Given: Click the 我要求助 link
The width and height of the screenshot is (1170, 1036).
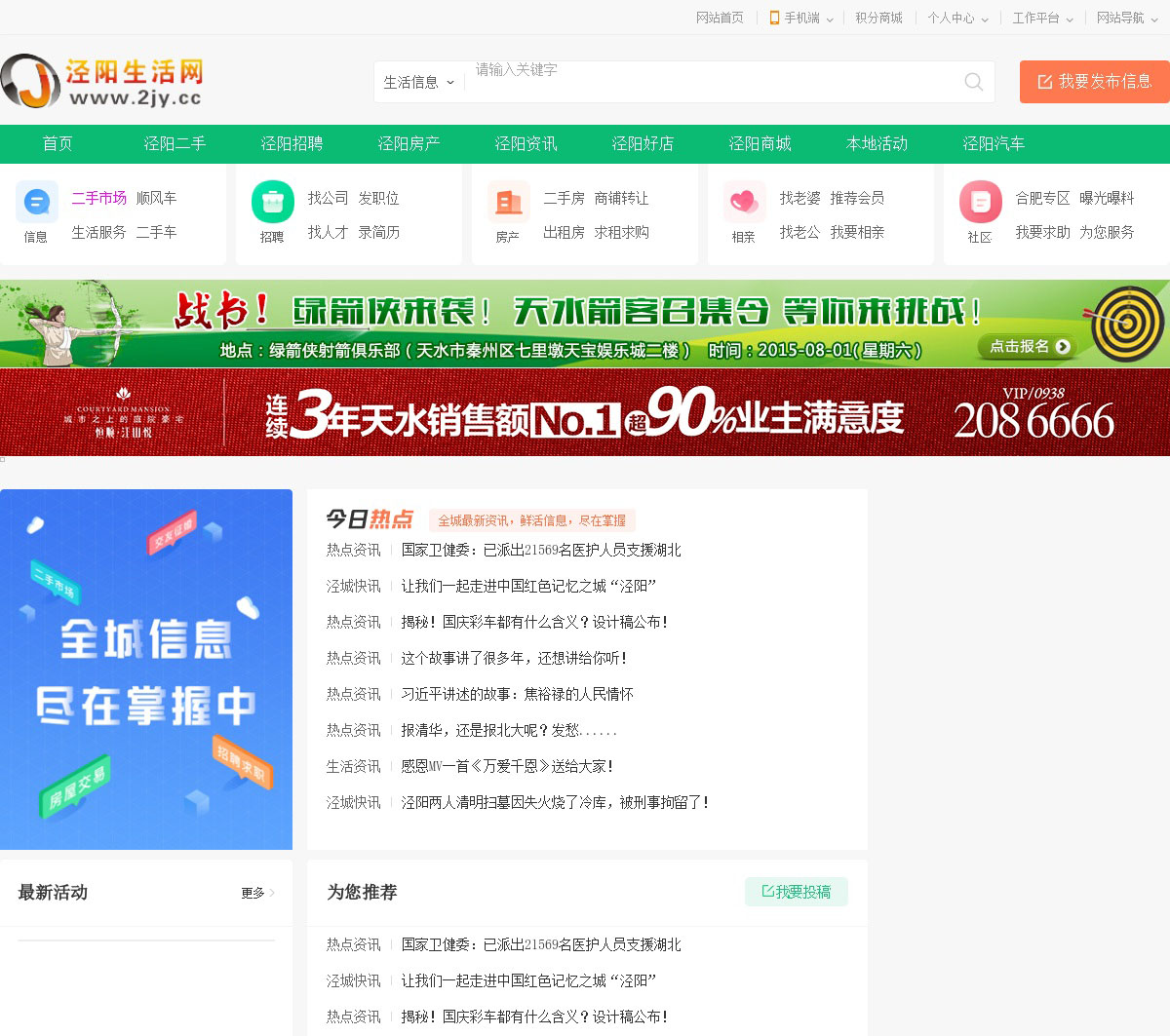Looking at the screenshot, I should [1042, 232].
